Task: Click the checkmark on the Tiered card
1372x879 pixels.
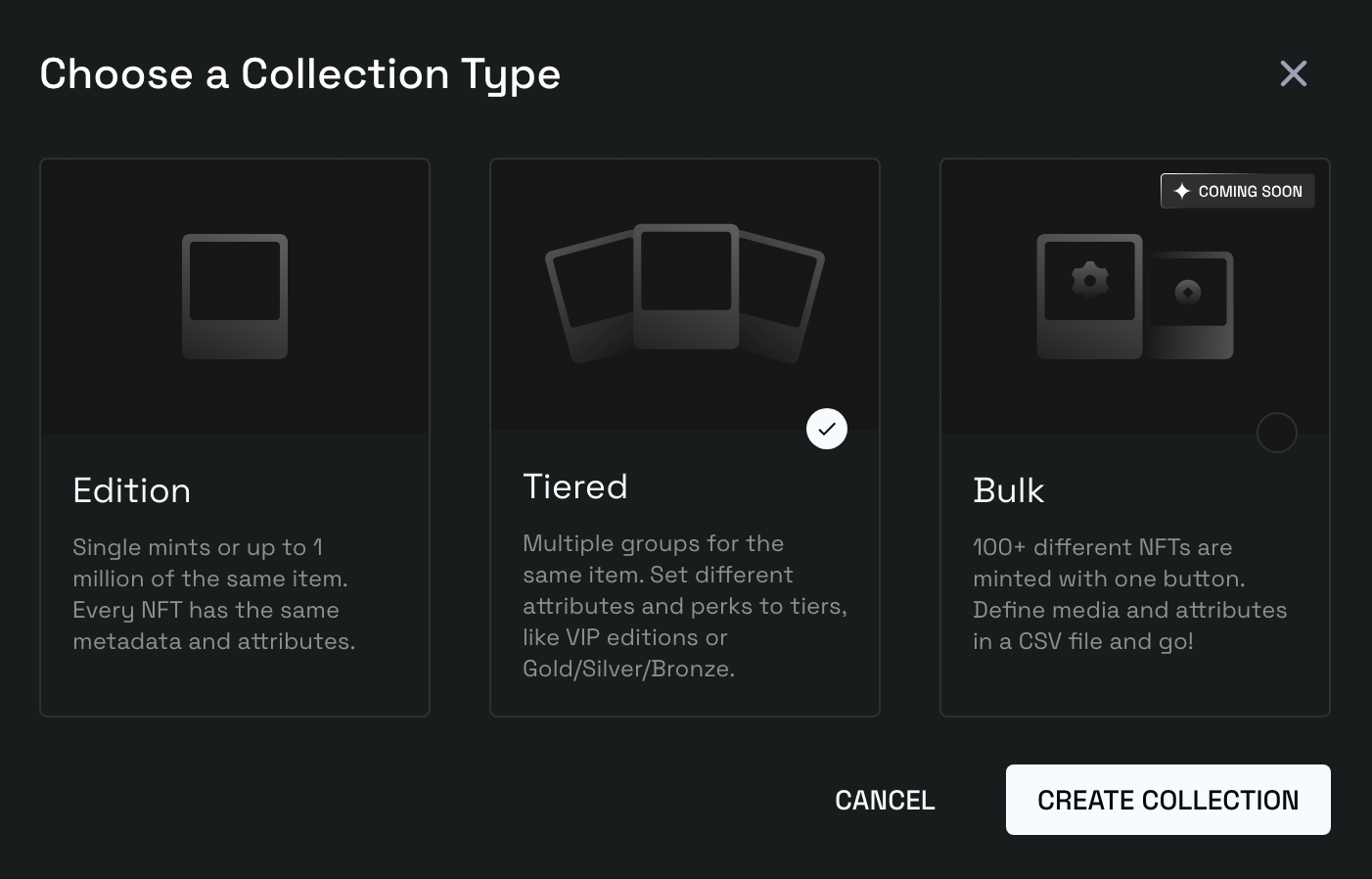Action: (827, 429)
